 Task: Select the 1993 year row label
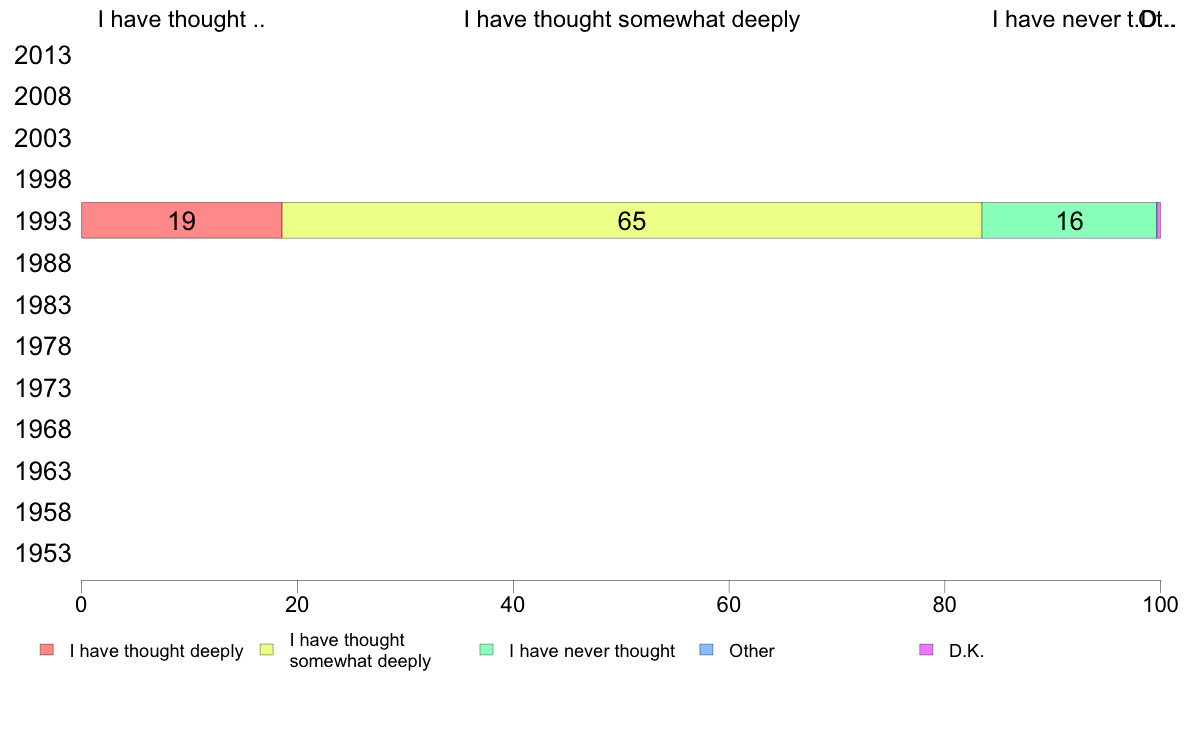click(42, 221)
